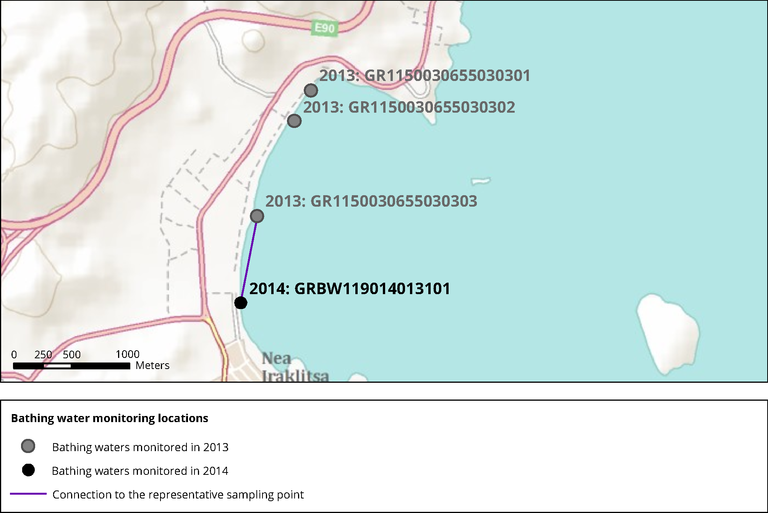Viewport: 768px width, 513px height.
Task: Click the label 2013: GR1150030655030301
Action: tap(424, 76)
